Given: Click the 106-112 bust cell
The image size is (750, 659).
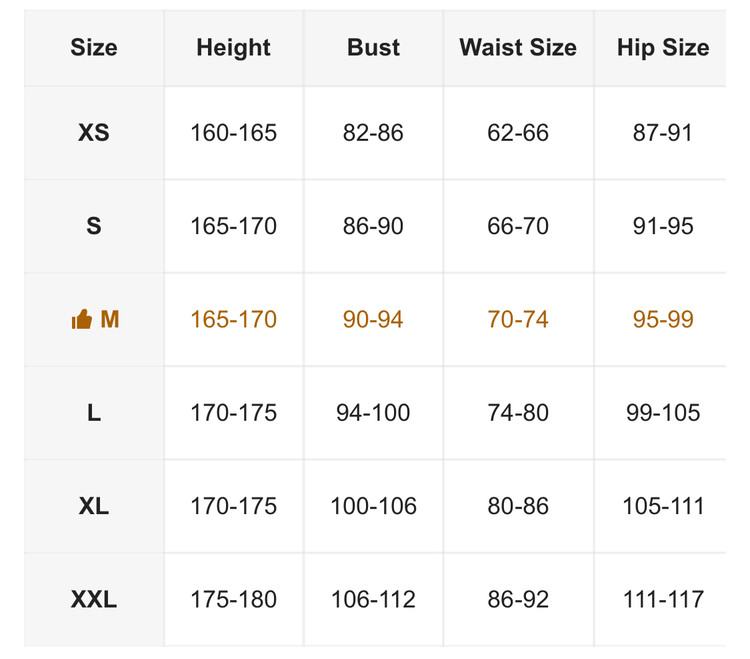Looking at the screenshot, I should point(373,600).
